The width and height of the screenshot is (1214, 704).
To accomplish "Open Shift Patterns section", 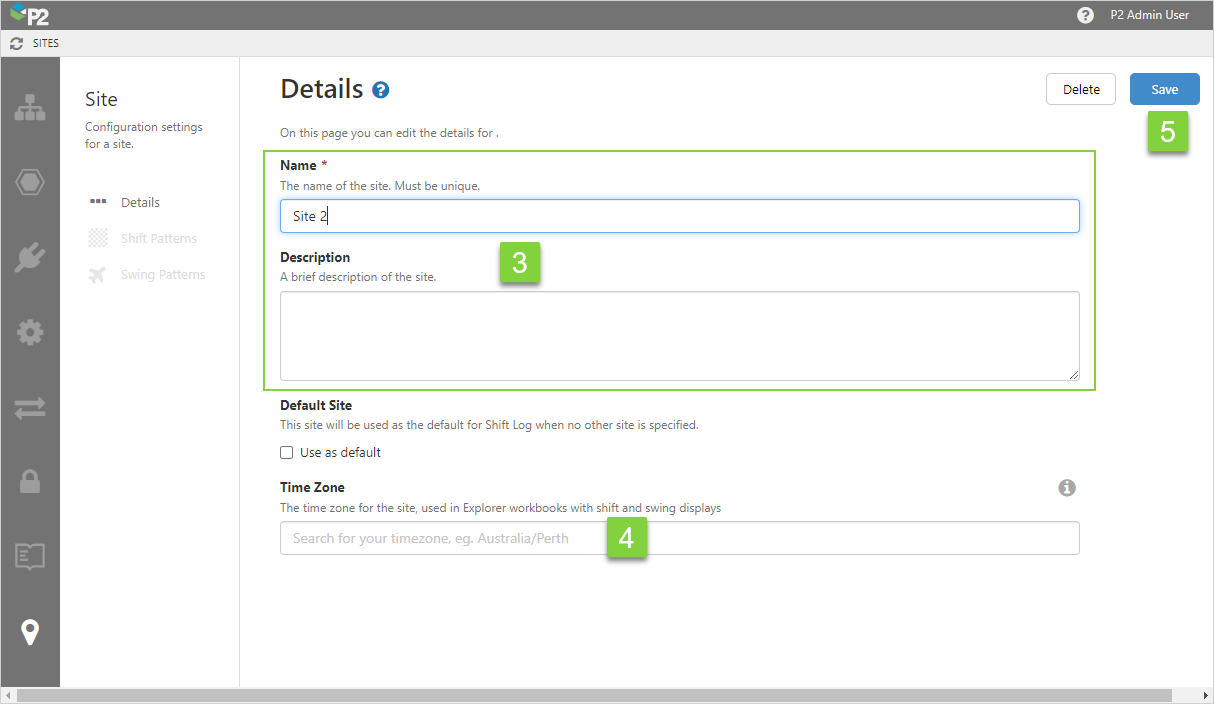I will [x=158, y=238].
